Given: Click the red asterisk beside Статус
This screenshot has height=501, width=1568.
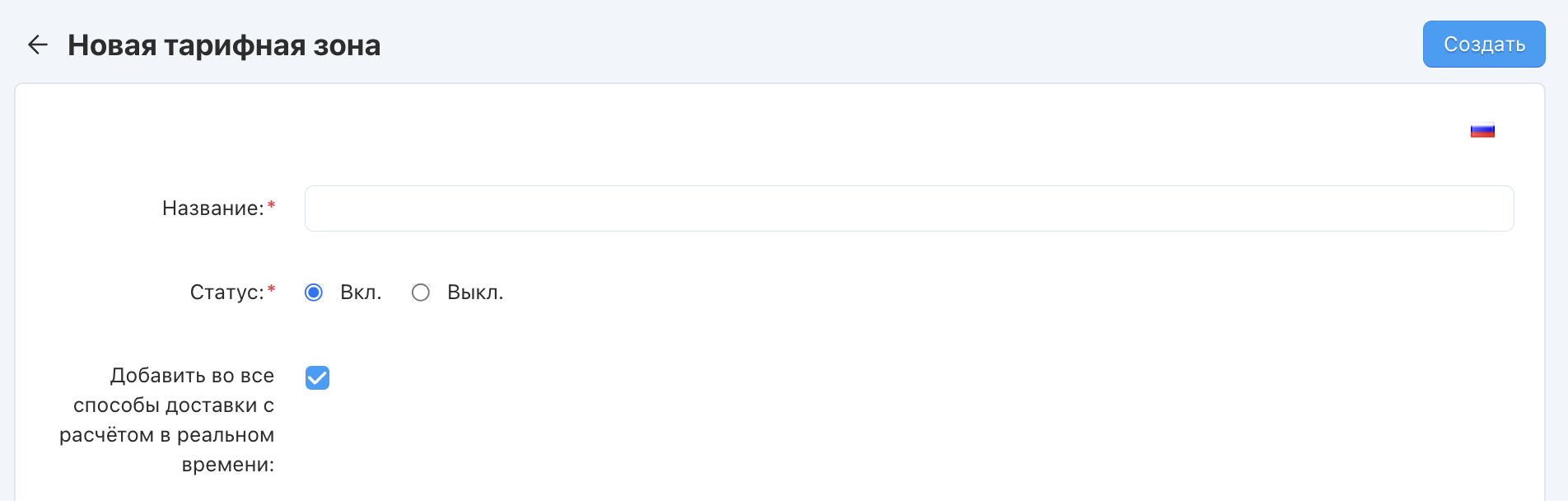Looking at the screenshot, I should [x=272, y=290].
